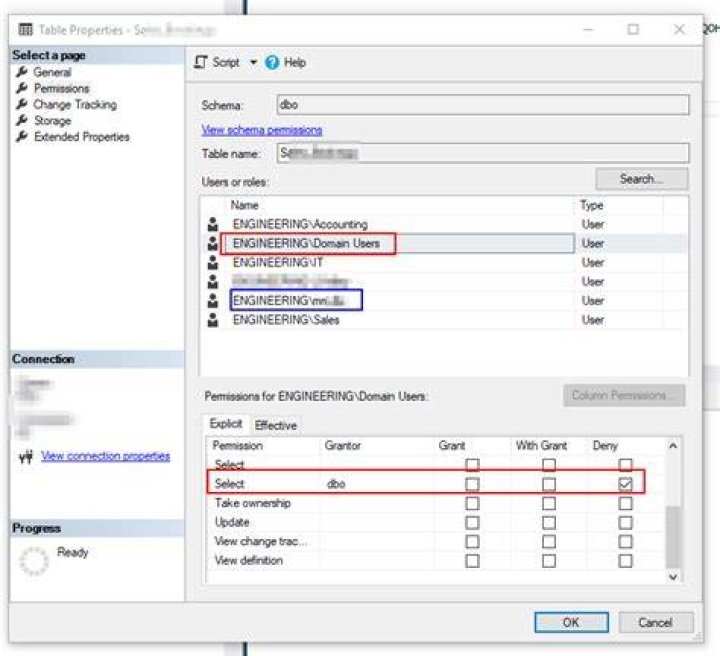Click the wrench icon beside Extended Properties
Viewport: 720px width, 656px height.
(22, 136)
